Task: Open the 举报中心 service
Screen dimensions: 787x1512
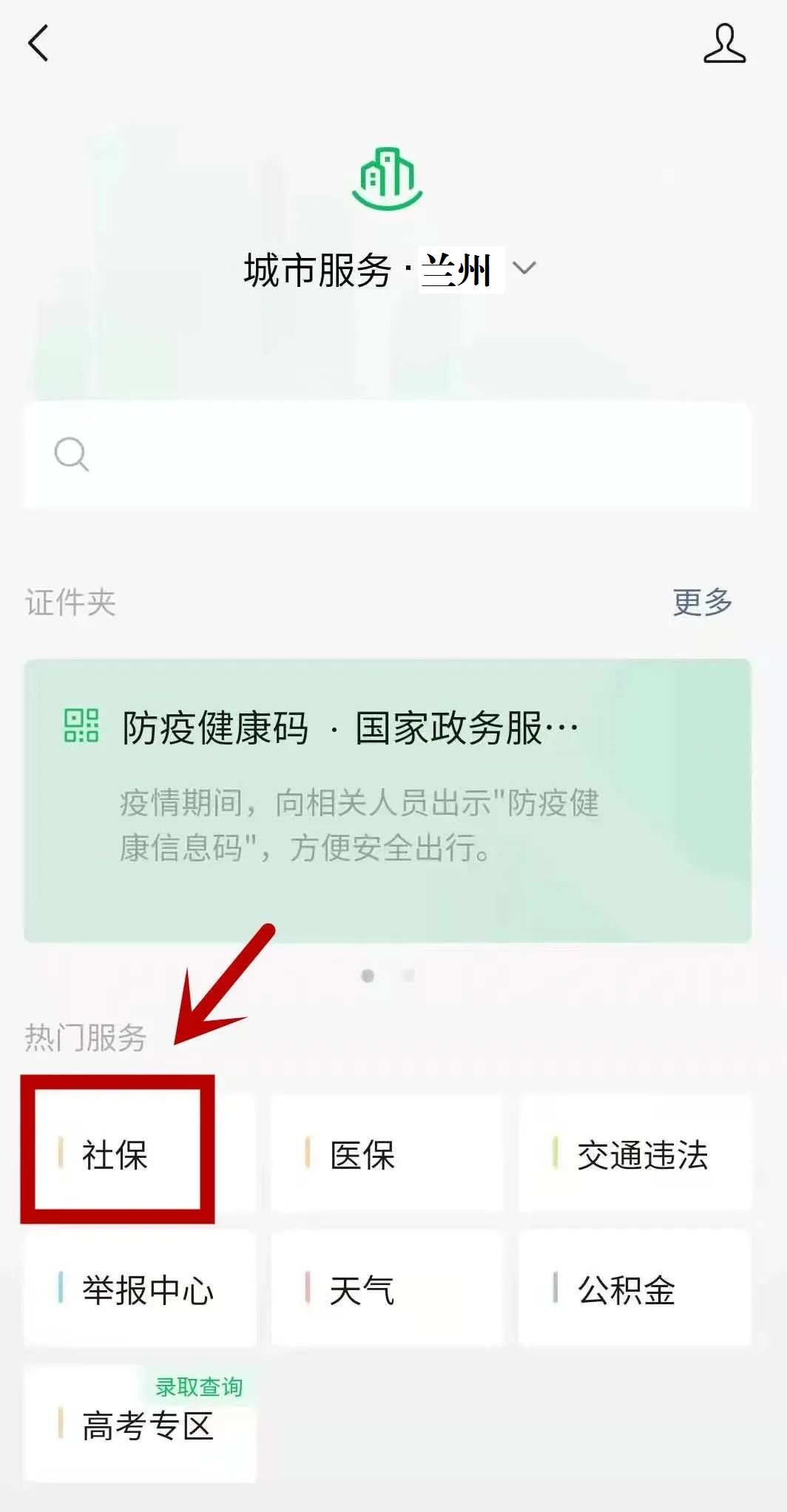Action: pyautogui.click(x=140, y=1289)
